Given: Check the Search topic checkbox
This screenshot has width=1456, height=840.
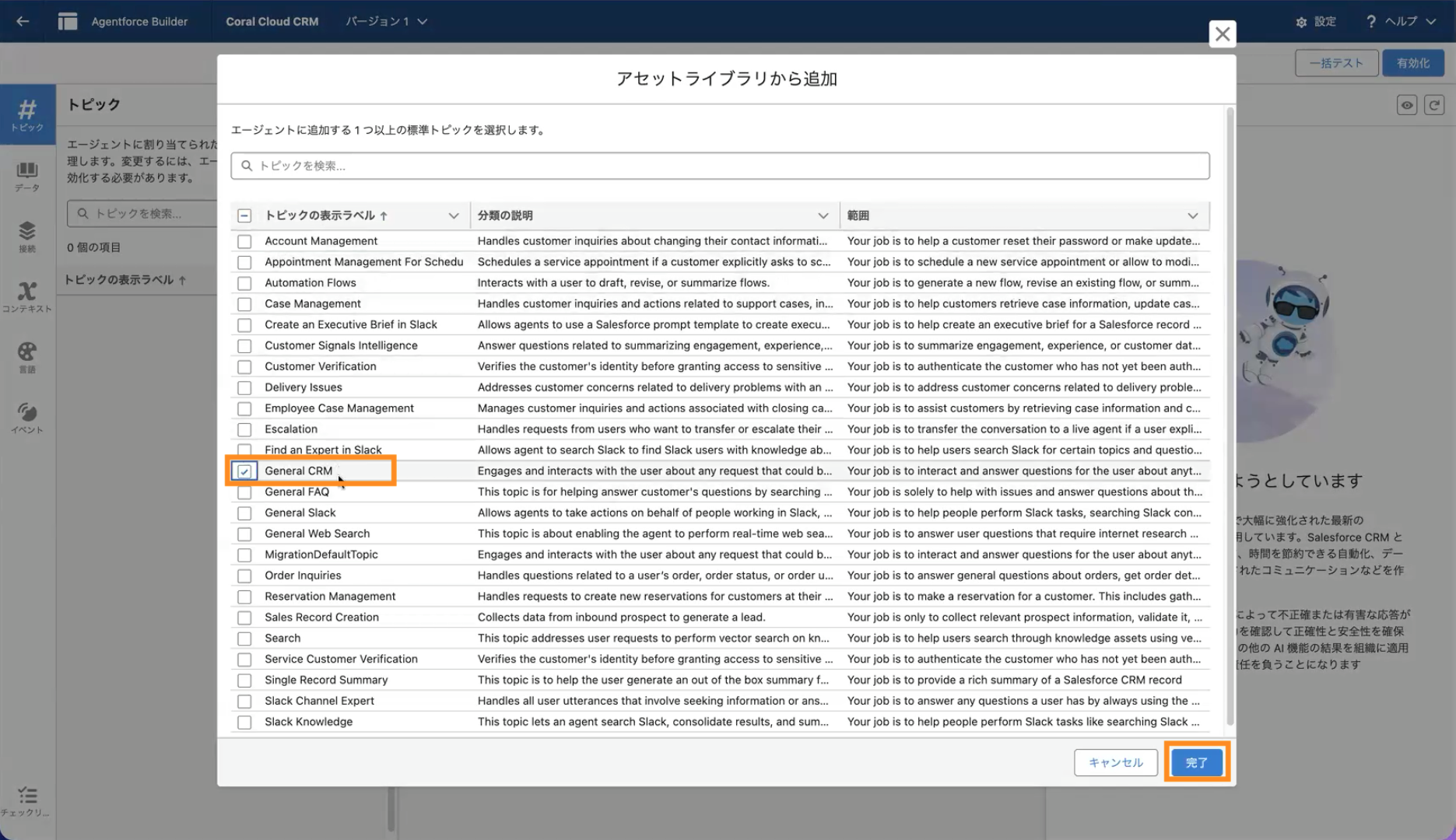Looking at the screenshot, I should (x=244, y=639).
